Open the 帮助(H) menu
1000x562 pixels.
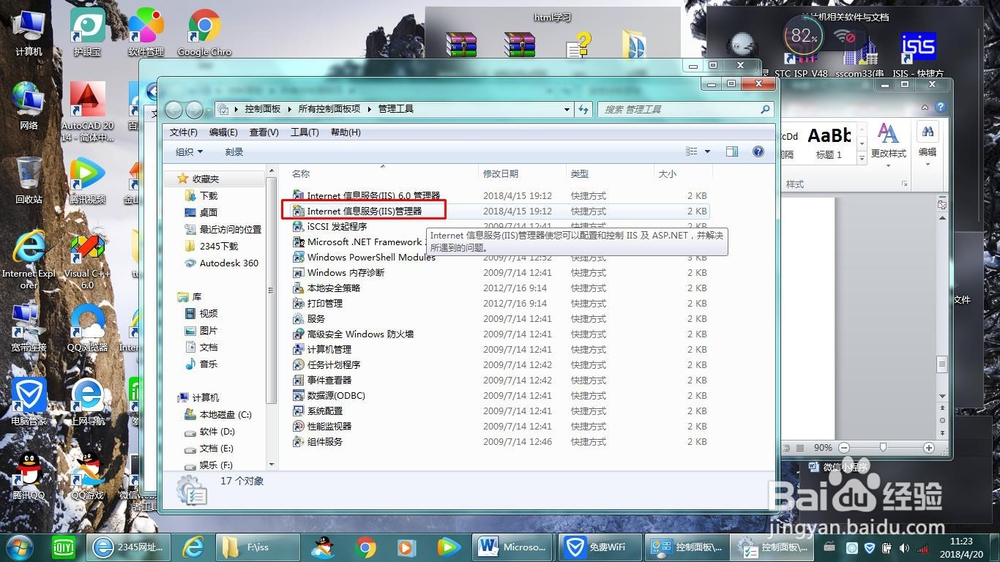[x=345, y=132]
